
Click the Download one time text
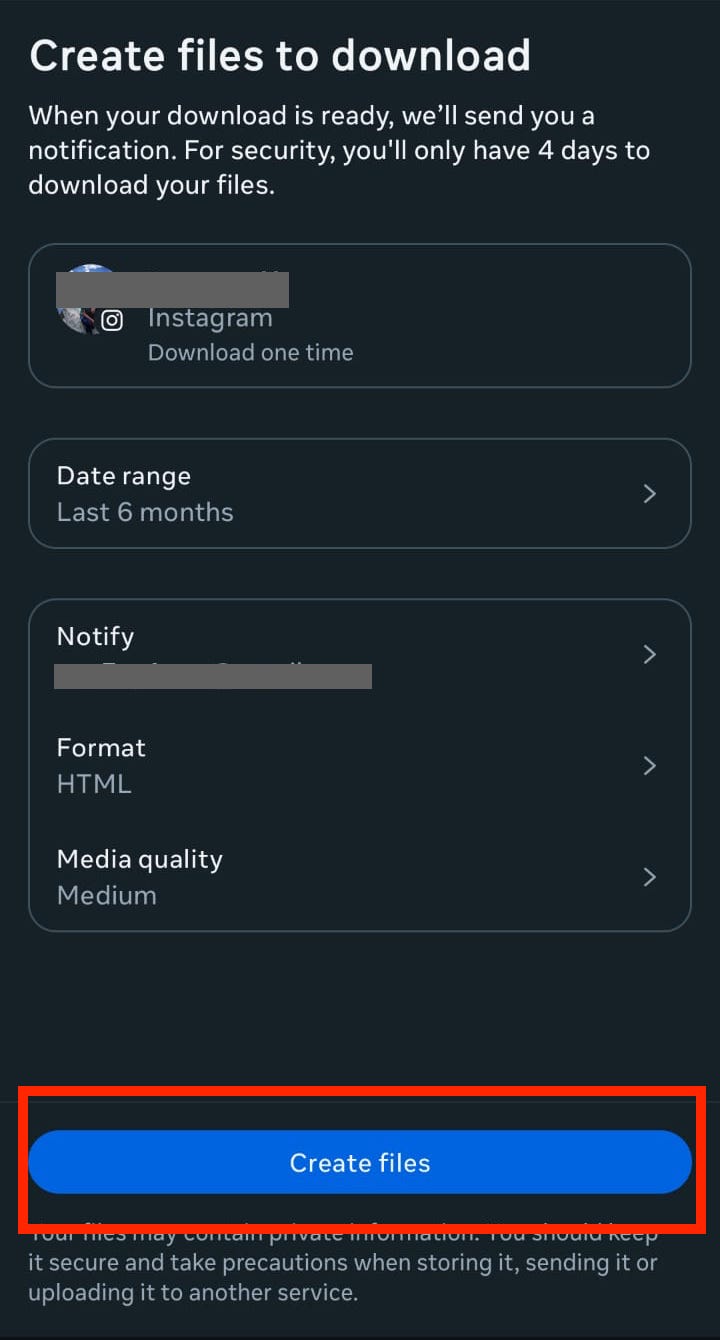[250, 353]
